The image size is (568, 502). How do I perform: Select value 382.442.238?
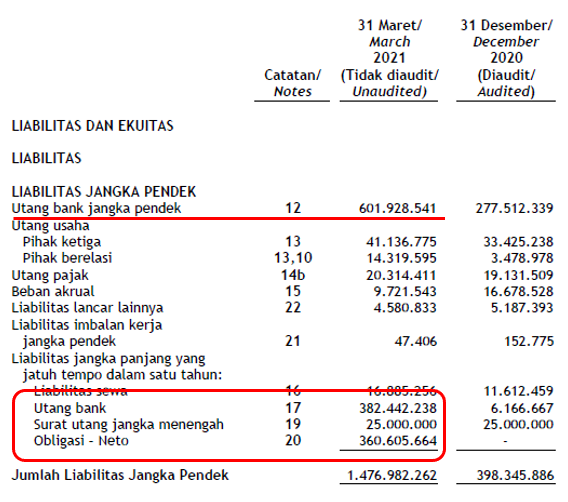[x=398, y=408]
